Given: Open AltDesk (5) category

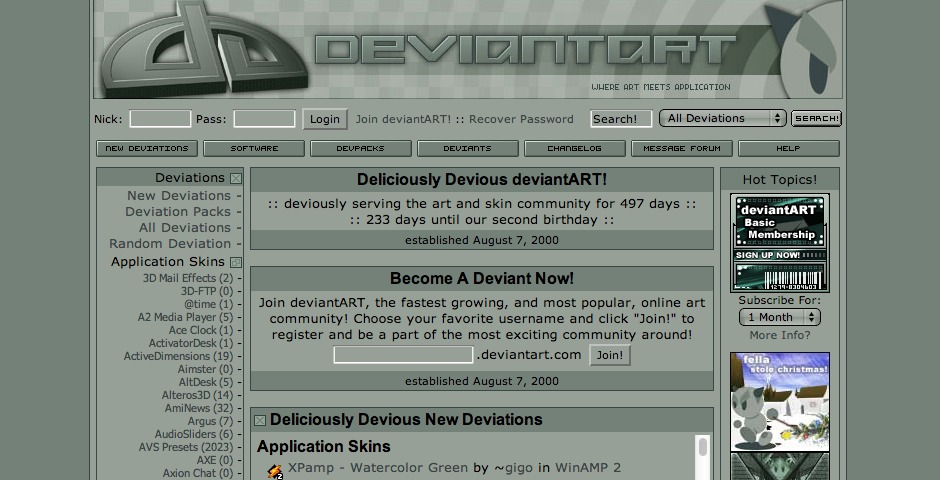Looking at the screenshot, I should [206, 382].
